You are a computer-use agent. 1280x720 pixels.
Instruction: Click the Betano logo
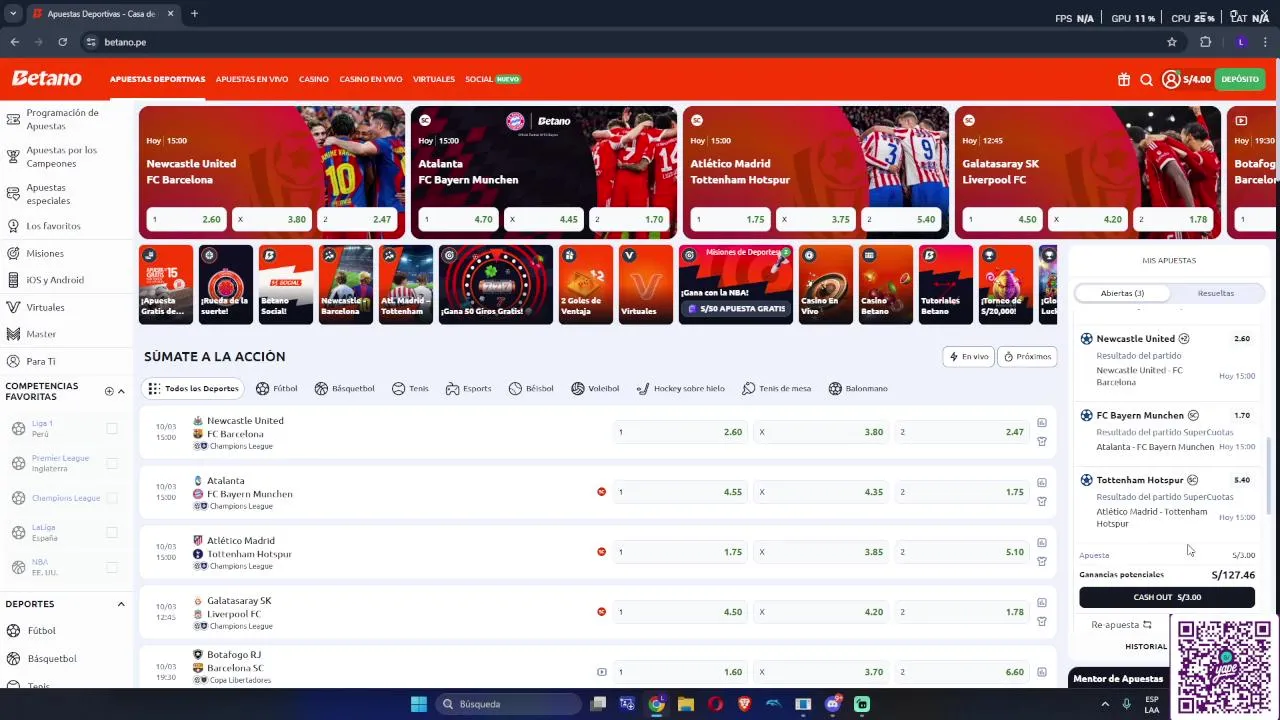click(x=46, y=78)
